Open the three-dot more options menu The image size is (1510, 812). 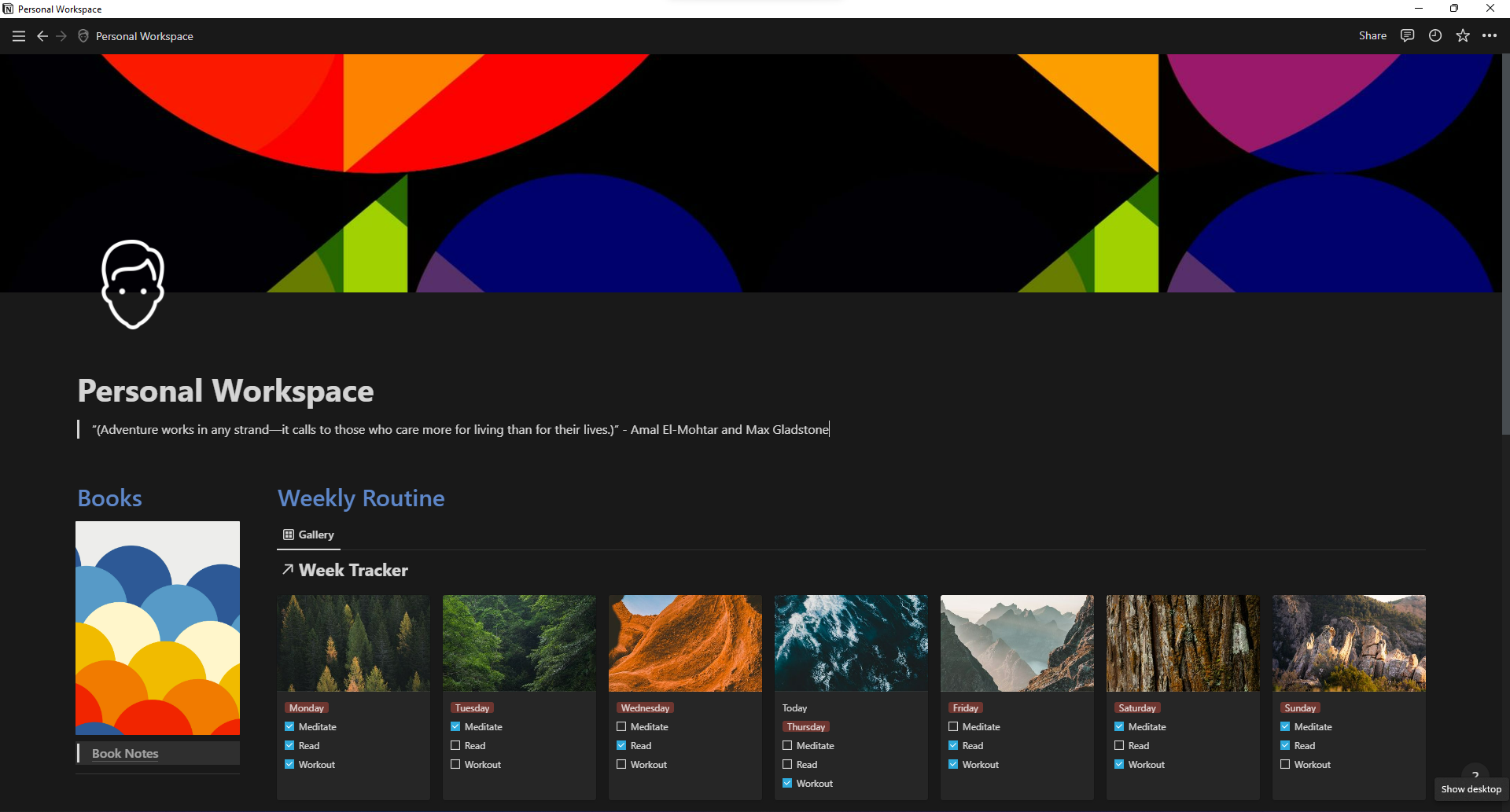pyautogui.click(x=1490, y=35)
